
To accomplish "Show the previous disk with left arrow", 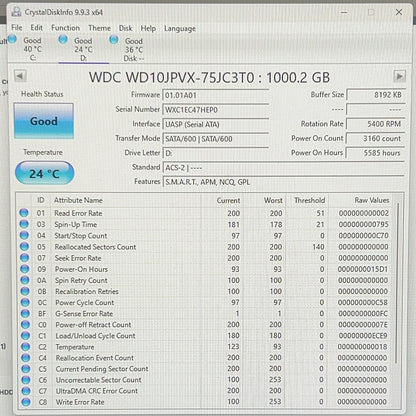I will point(20,76).
